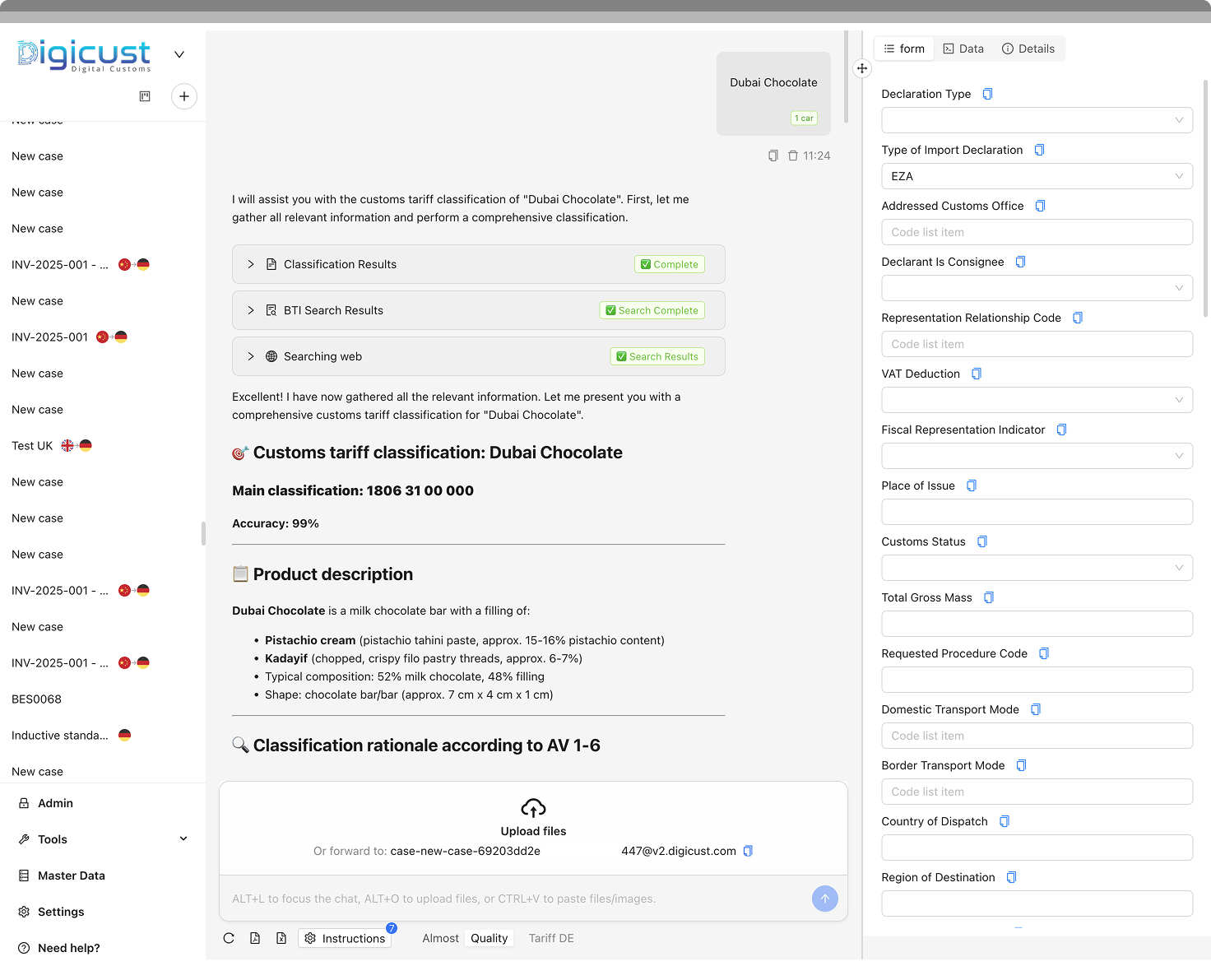
Task: Open the kanban board view icon
Action: point(145,96)
